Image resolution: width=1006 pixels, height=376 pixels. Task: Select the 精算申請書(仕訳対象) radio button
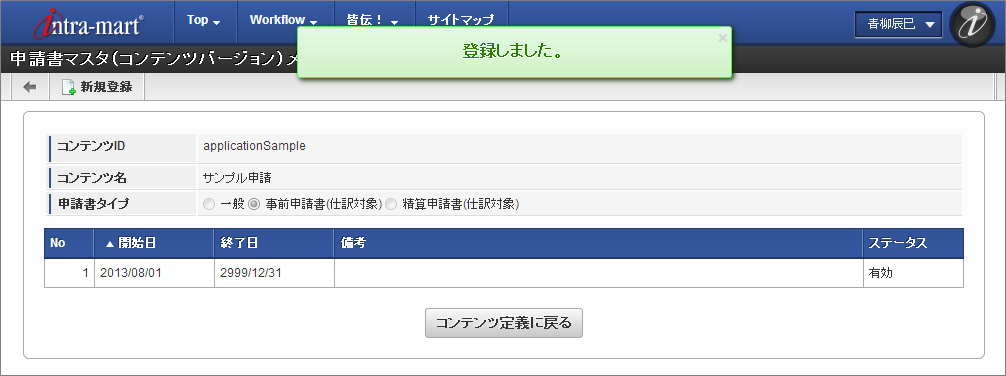391,205
